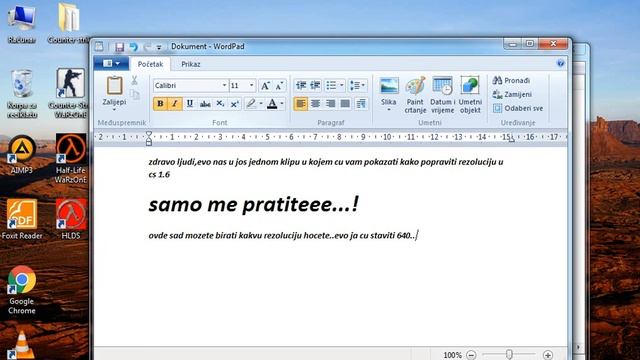Click the 100% zoom level text
The height and width of the screenshot is (360, 640).
click(x=453, y=355)
